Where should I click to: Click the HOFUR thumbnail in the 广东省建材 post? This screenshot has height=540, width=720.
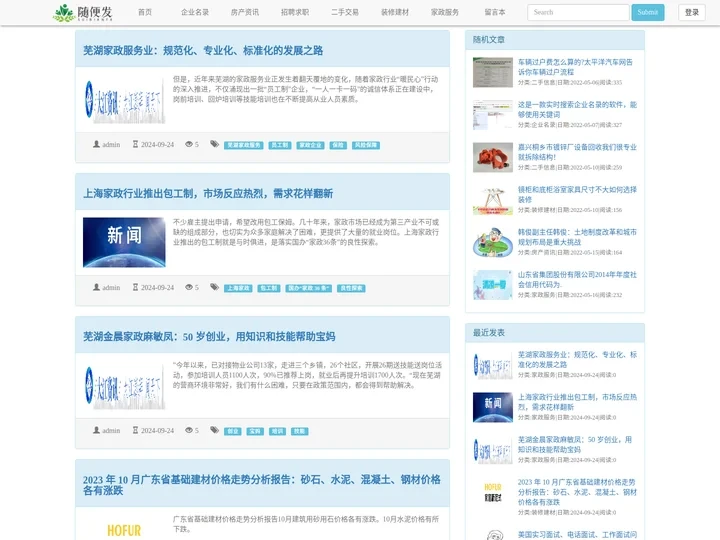click(x=124, y=528)
